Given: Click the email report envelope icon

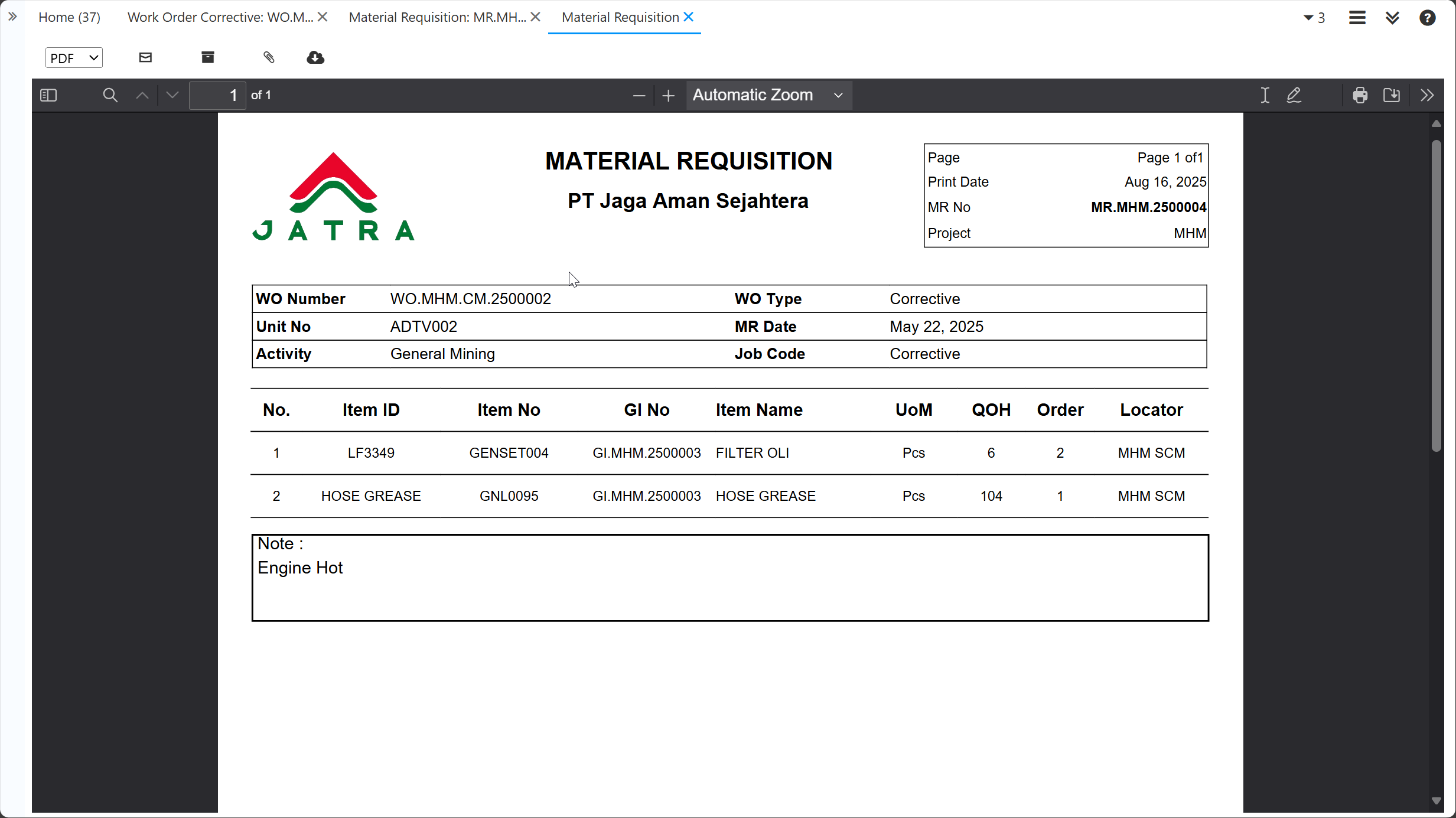Looking at the screenshot, I should point(145,57).
